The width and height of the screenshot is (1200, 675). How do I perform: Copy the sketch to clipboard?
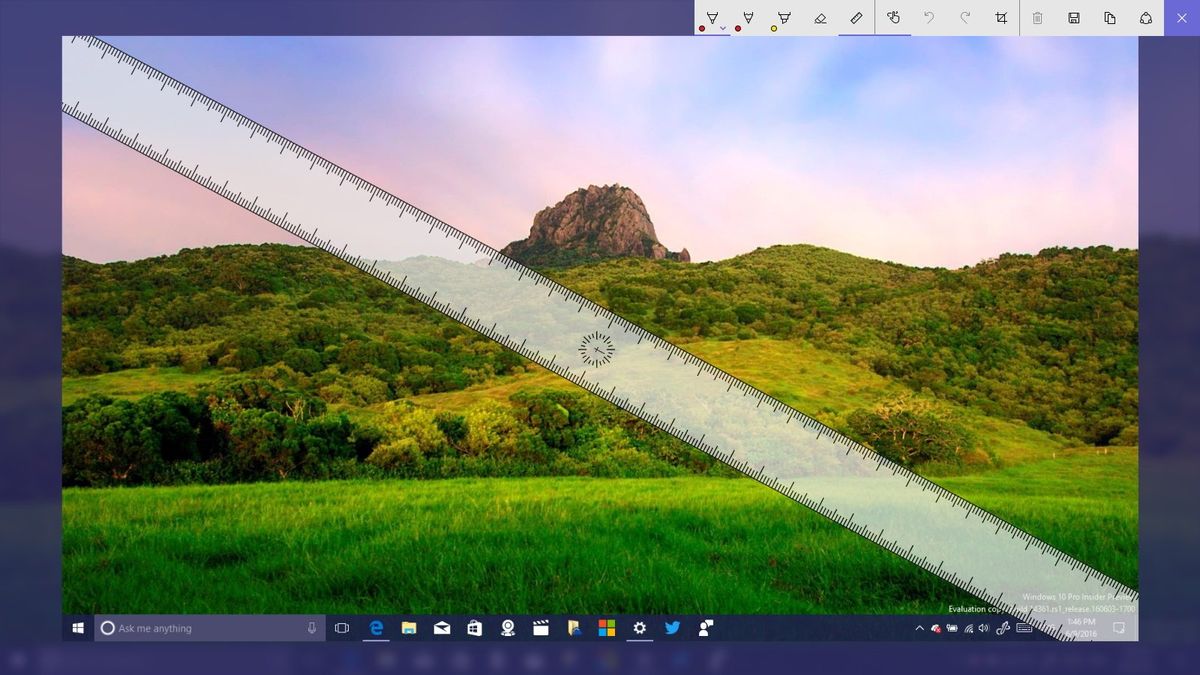point(1110,17)
